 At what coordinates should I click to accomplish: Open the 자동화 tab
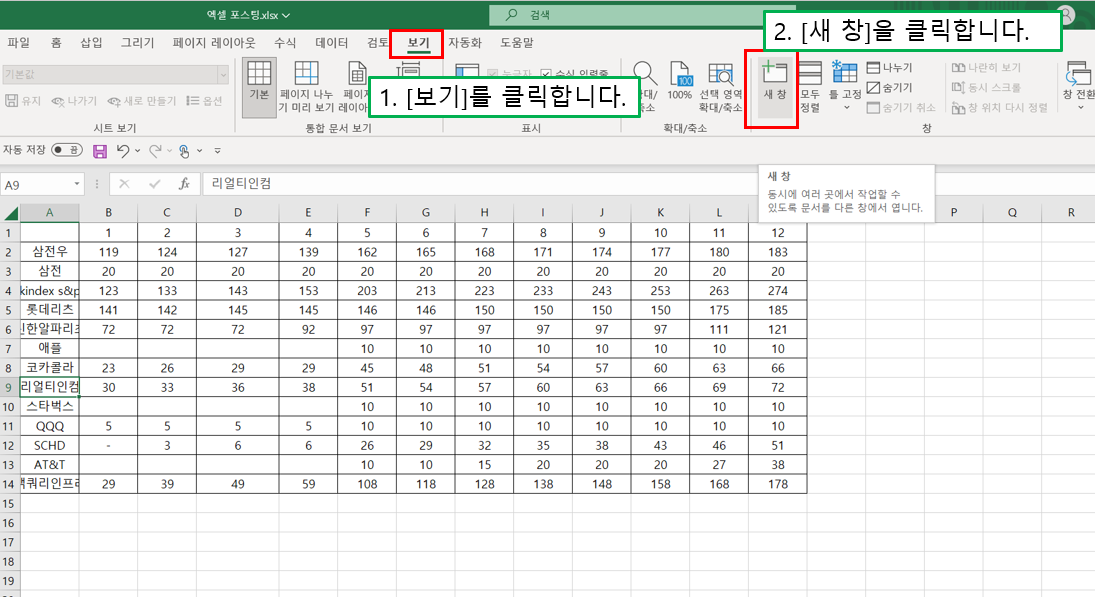coord(465,43)
